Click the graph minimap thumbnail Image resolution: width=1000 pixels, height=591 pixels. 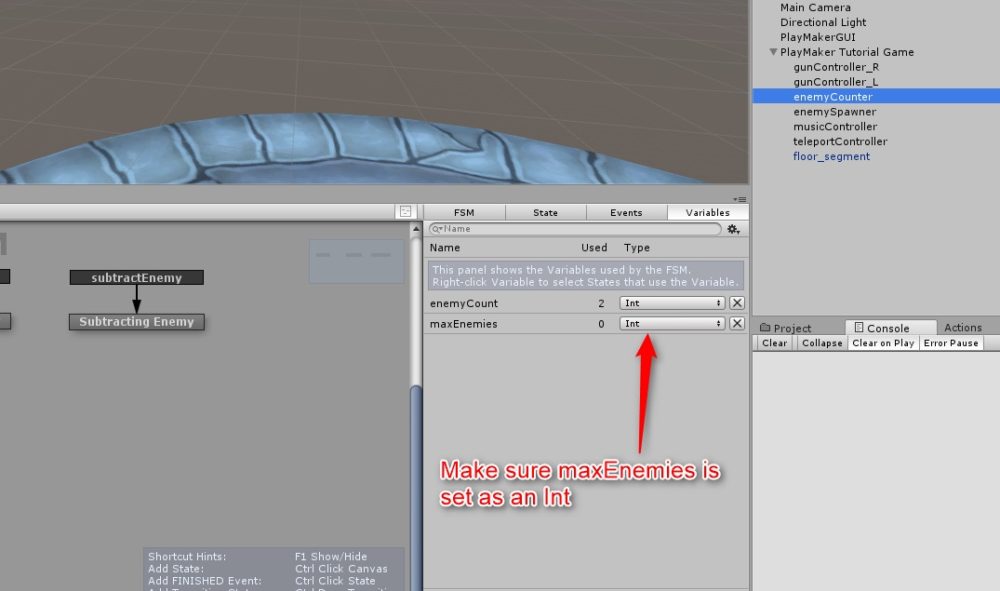(357, 261)
